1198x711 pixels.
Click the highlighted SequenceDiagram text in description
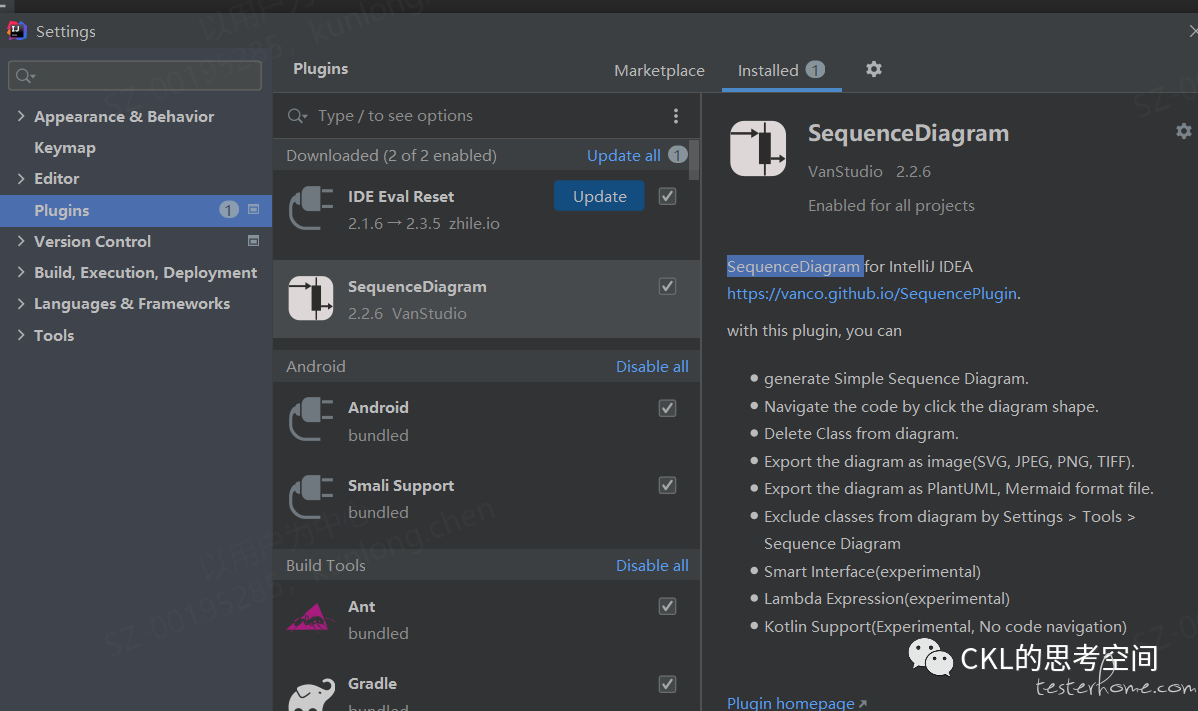[795, 266]
